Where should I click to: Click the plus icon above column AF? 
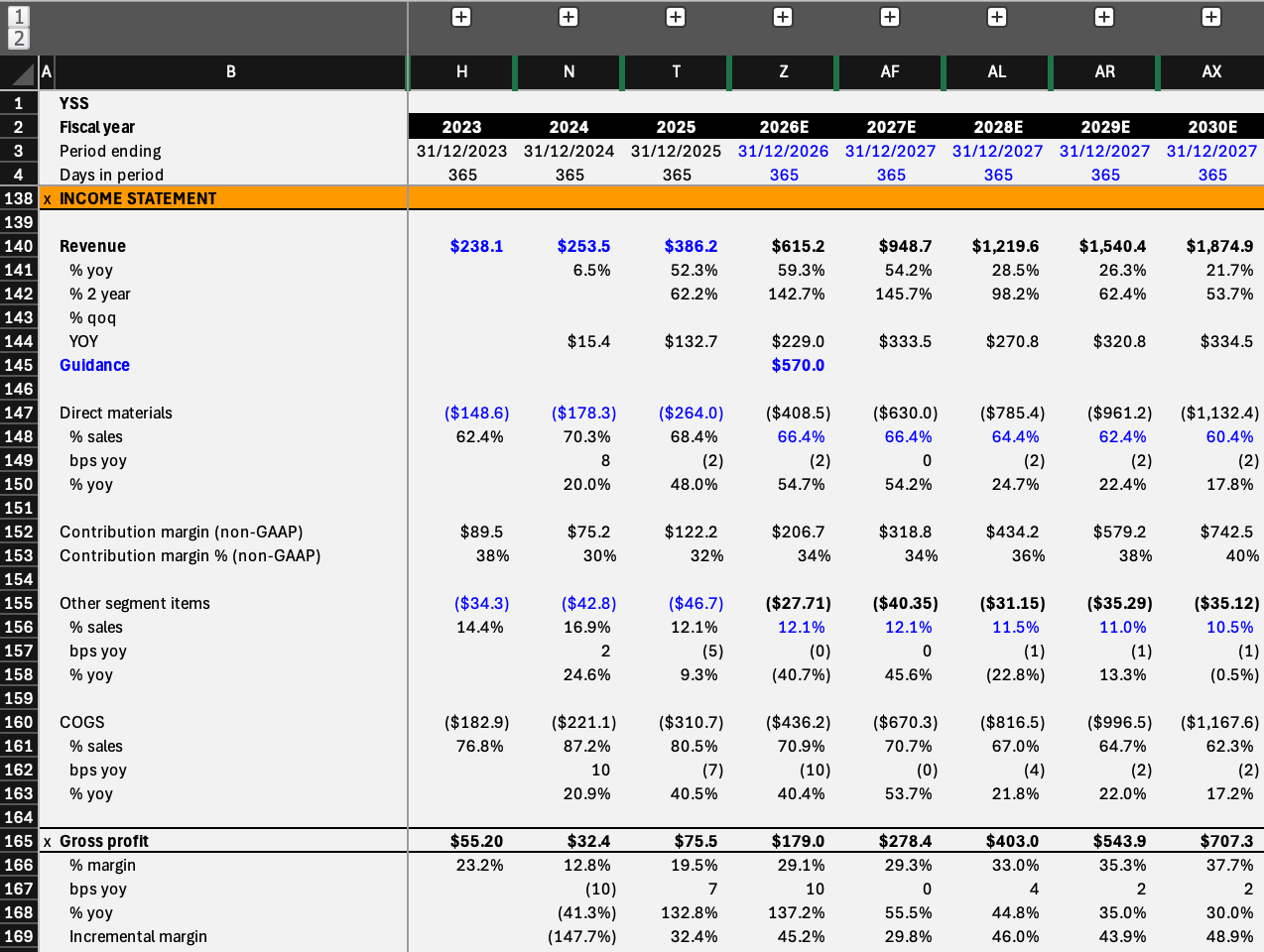click(890, 17)
